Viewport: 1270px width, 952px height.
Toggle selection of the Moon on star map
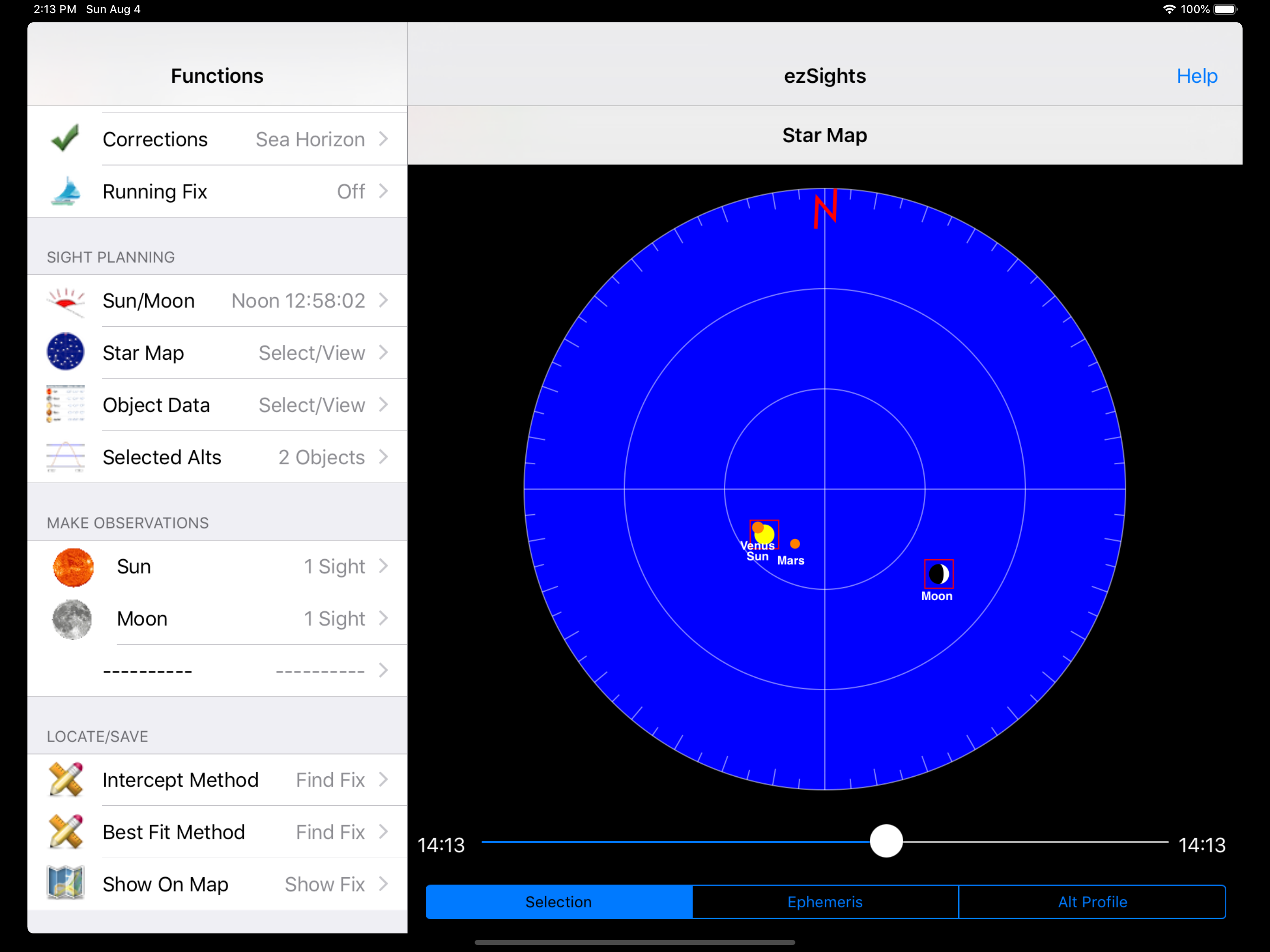pos(939,574)
